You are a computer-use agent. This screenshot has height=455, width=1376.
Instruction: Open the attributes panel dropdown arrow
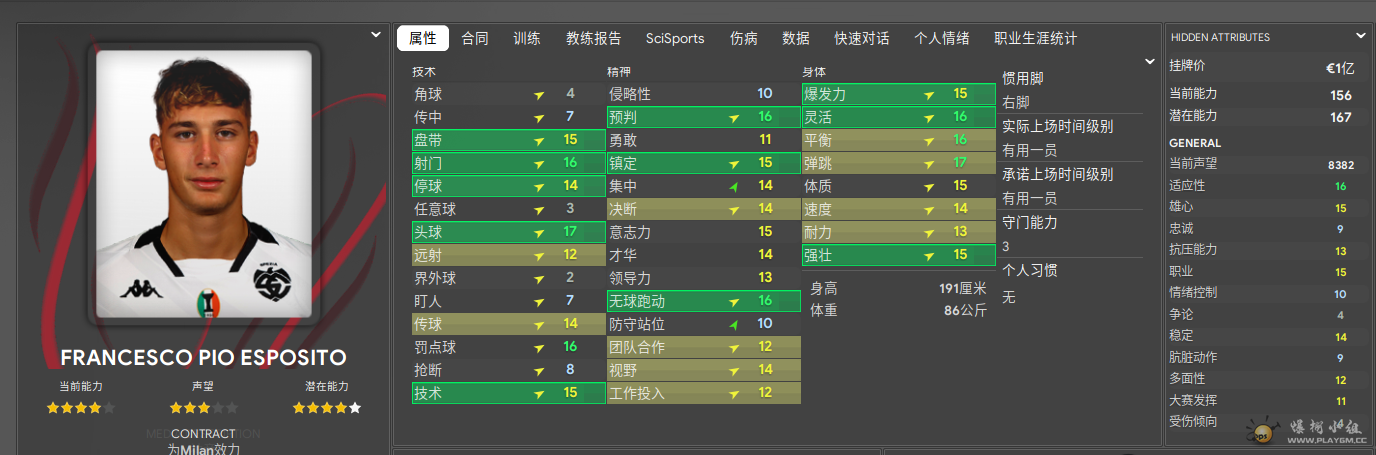(1150, 62)
